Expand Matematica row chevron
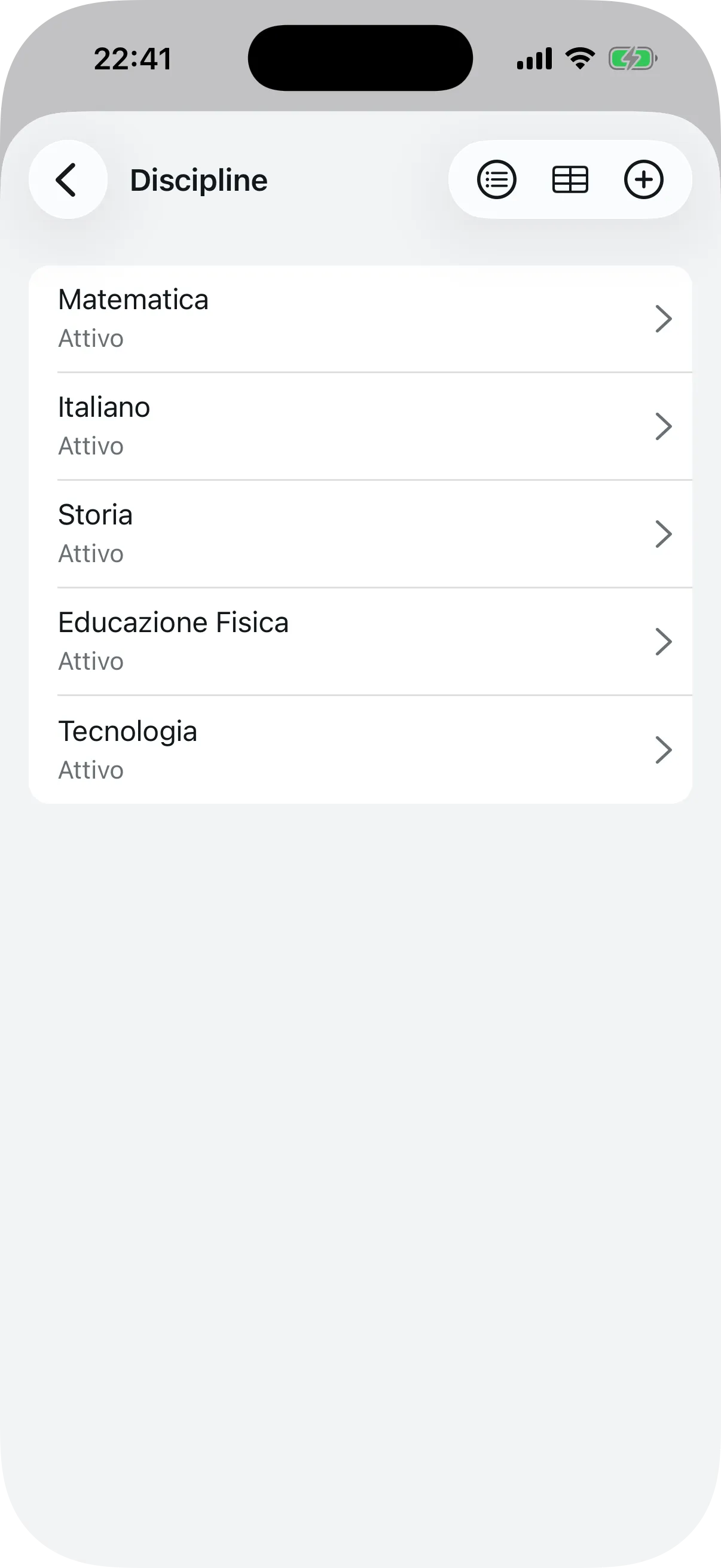Viewport: 721px width, 1568px height. (x=663, y=319)
